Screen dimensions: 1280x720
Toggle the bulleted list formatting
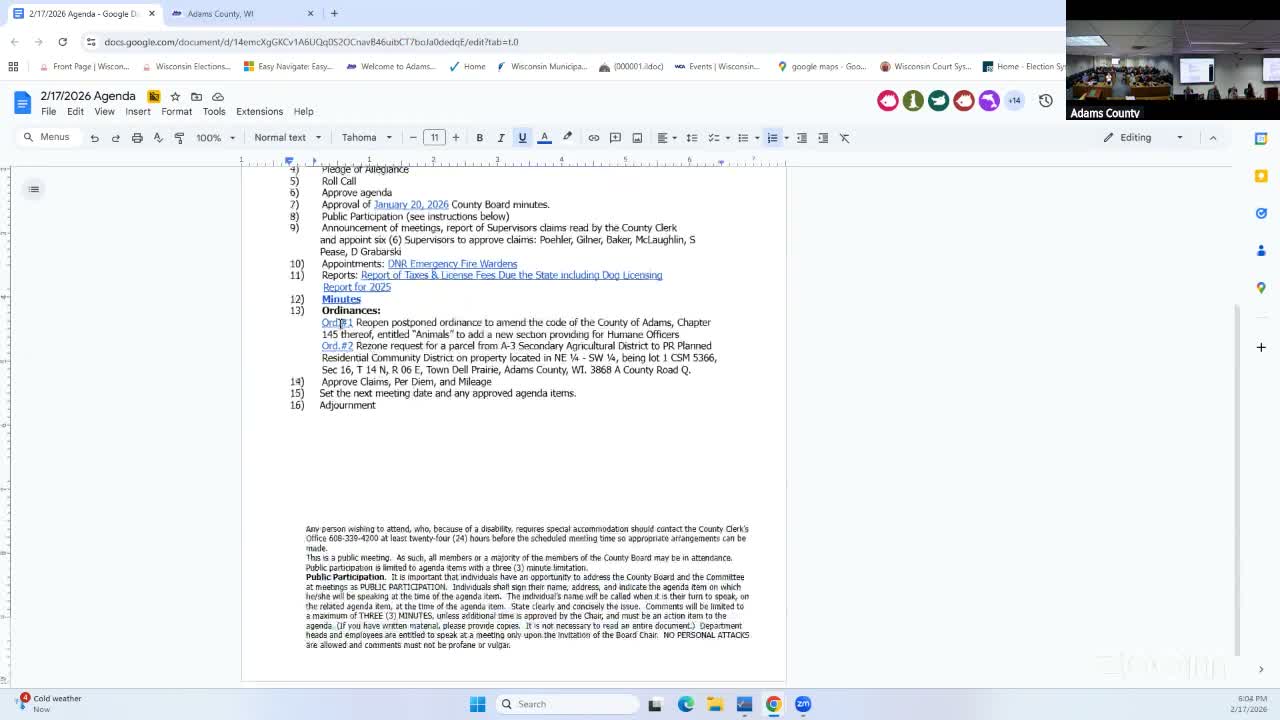point(743,138)
